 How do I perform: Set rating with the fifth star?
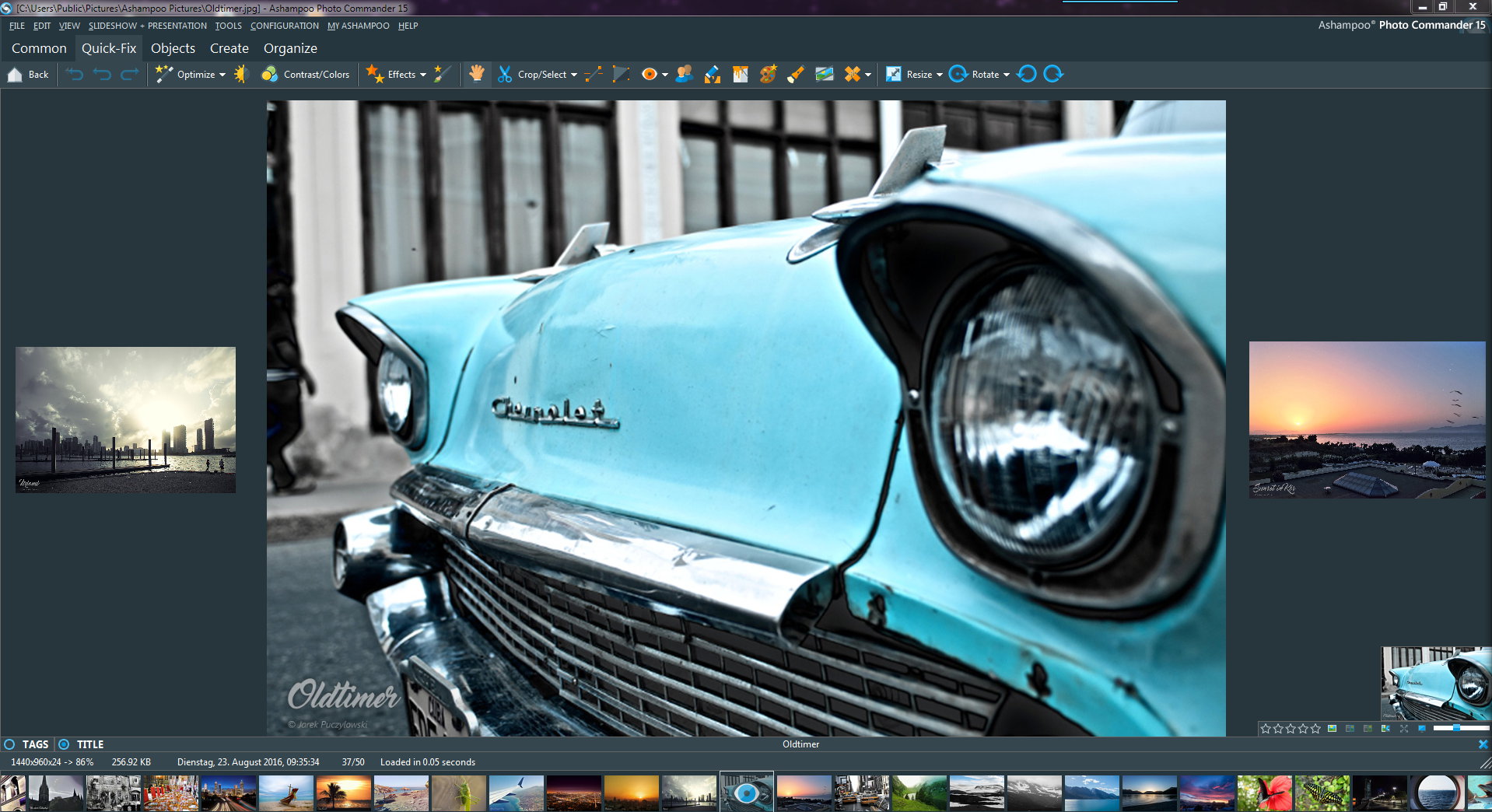pos(1315,729)
